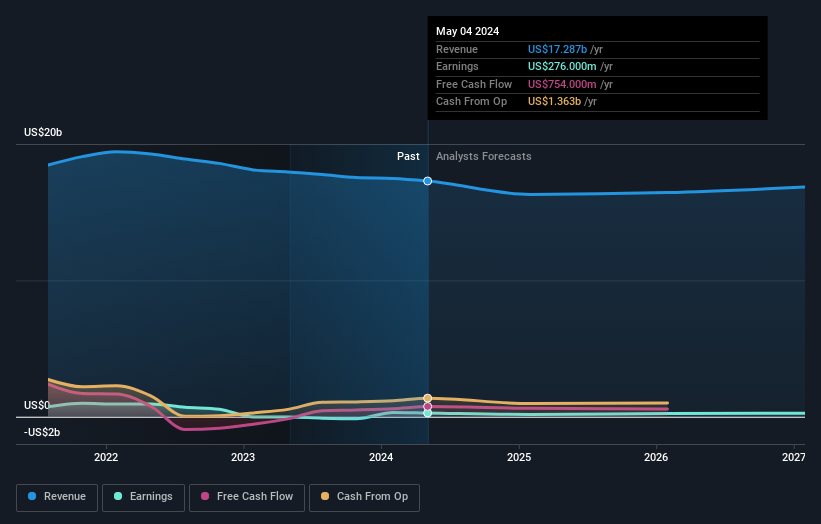The width and height of the screenshot is (821, 524).
Task: Click the 2026 x-axis label
Action: click(656, 457)
